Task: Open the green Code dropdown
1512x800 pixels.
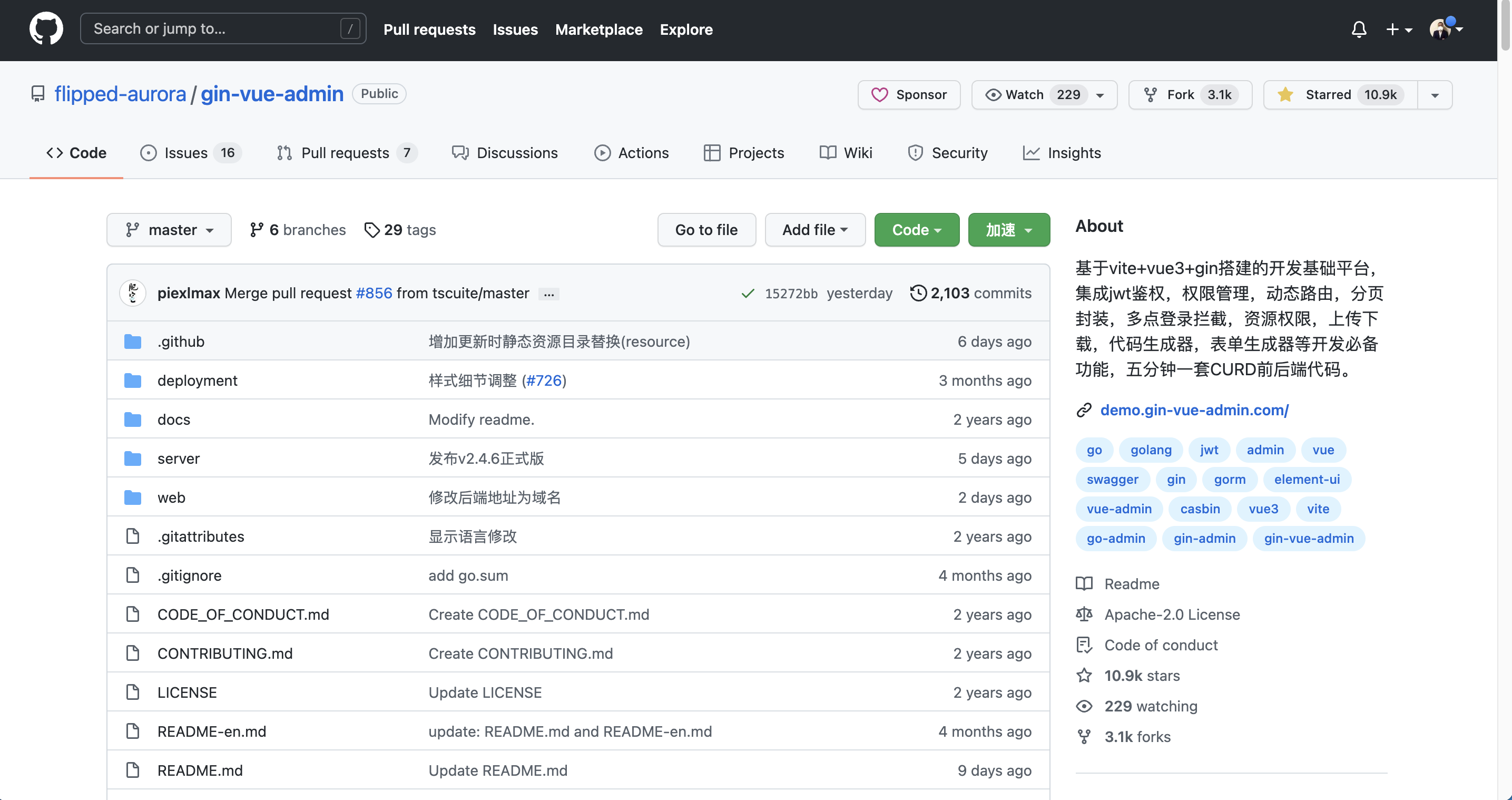Action: click(916, 230)
